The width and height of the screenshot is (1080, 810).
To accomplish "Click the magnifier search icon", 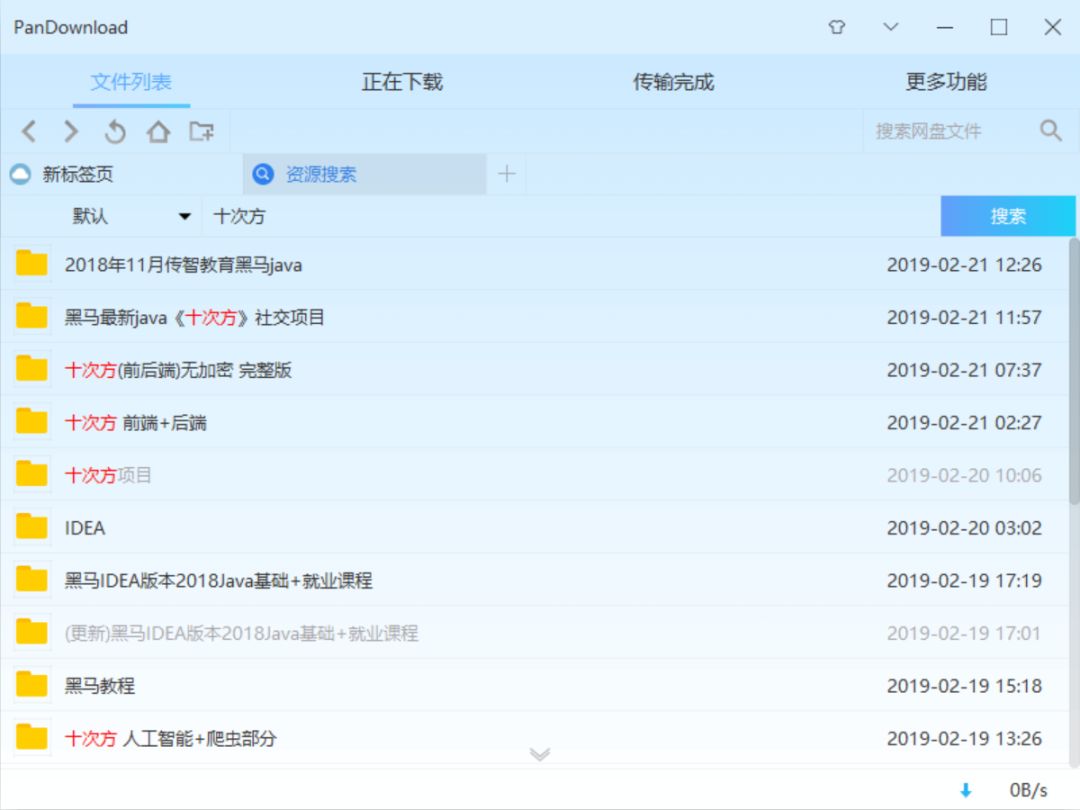I will [1050, 130].
